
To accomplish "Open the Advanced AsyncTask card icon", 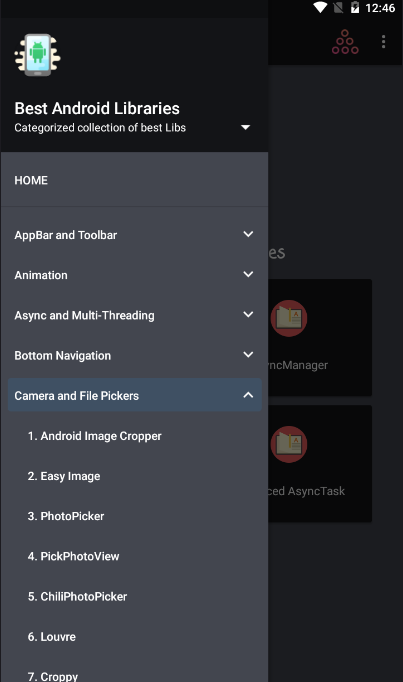I will point(289,444).
